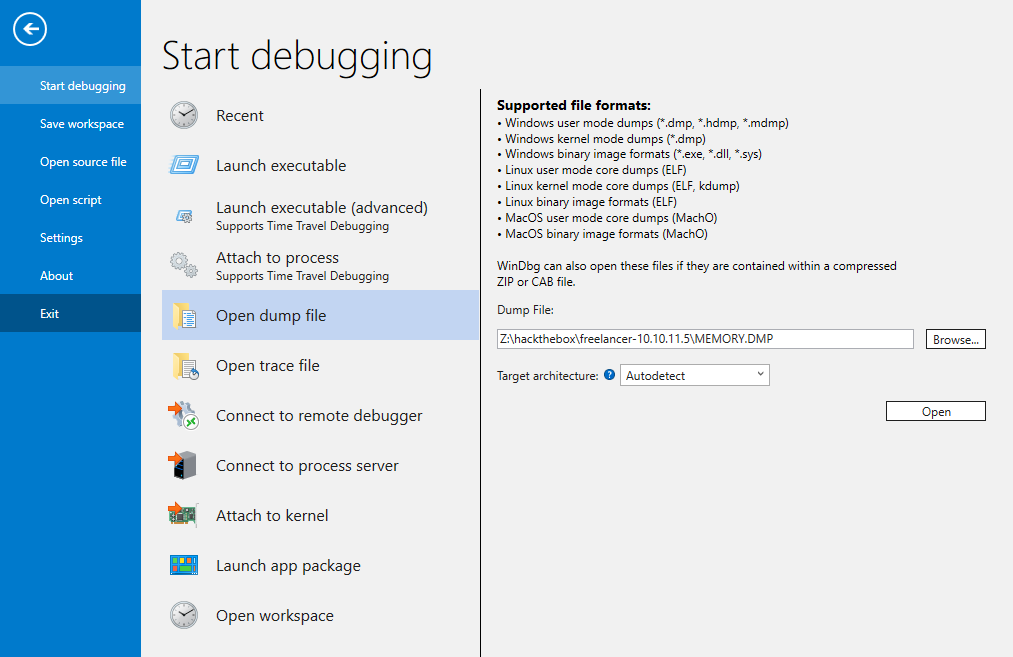
Task: Click the Target architecture help icon
Action: tap(610, 376)
